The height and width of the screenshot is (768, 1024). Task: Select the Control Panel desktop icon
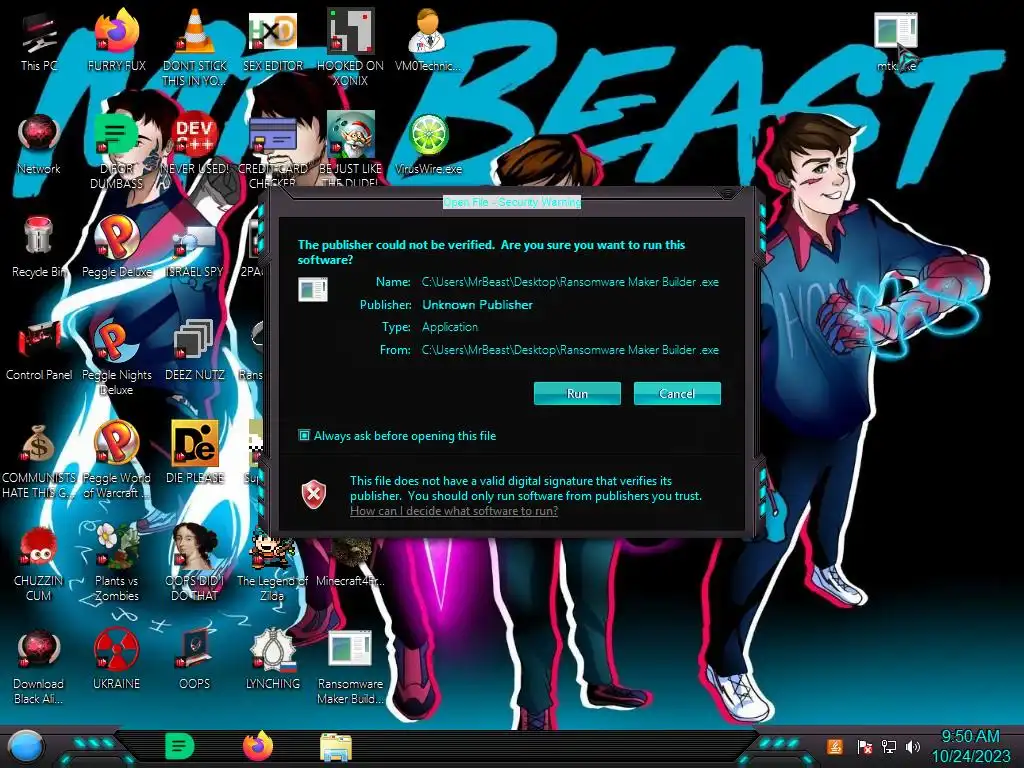click(x=39, y=351)
